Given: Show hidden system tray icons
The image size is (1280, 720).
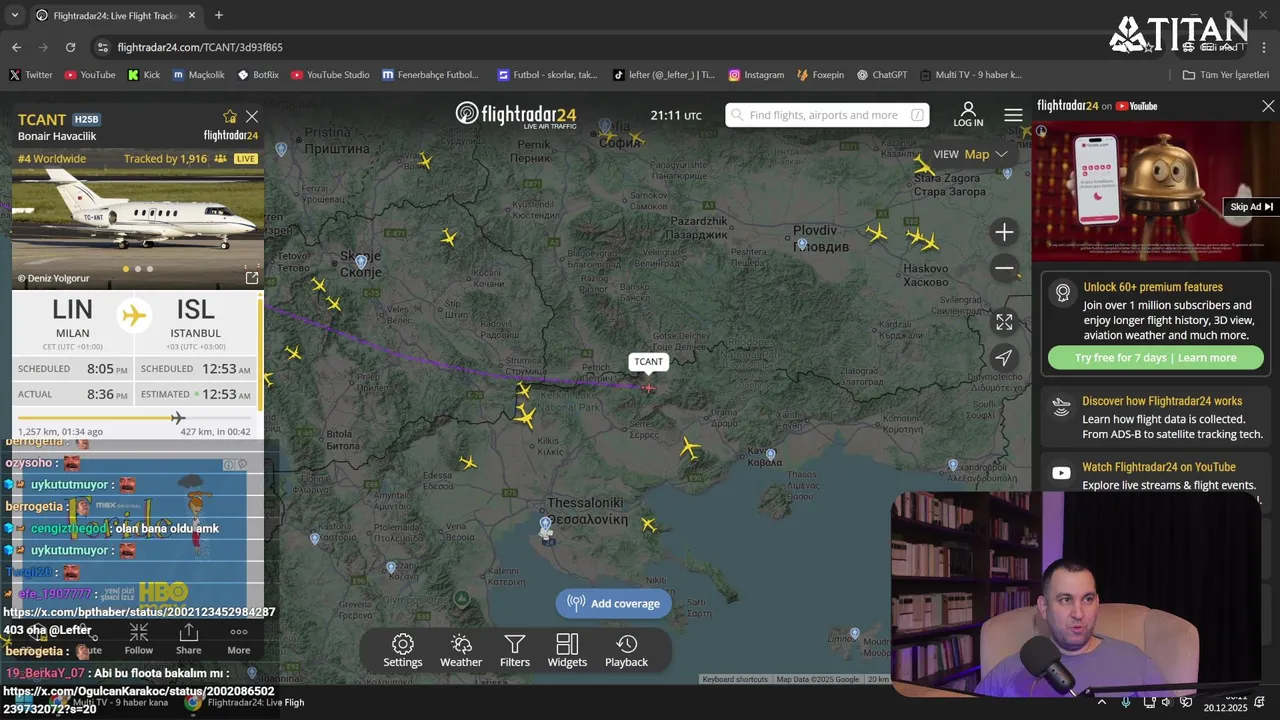Looking at the screenshot, I should [x=1102, y=702].
